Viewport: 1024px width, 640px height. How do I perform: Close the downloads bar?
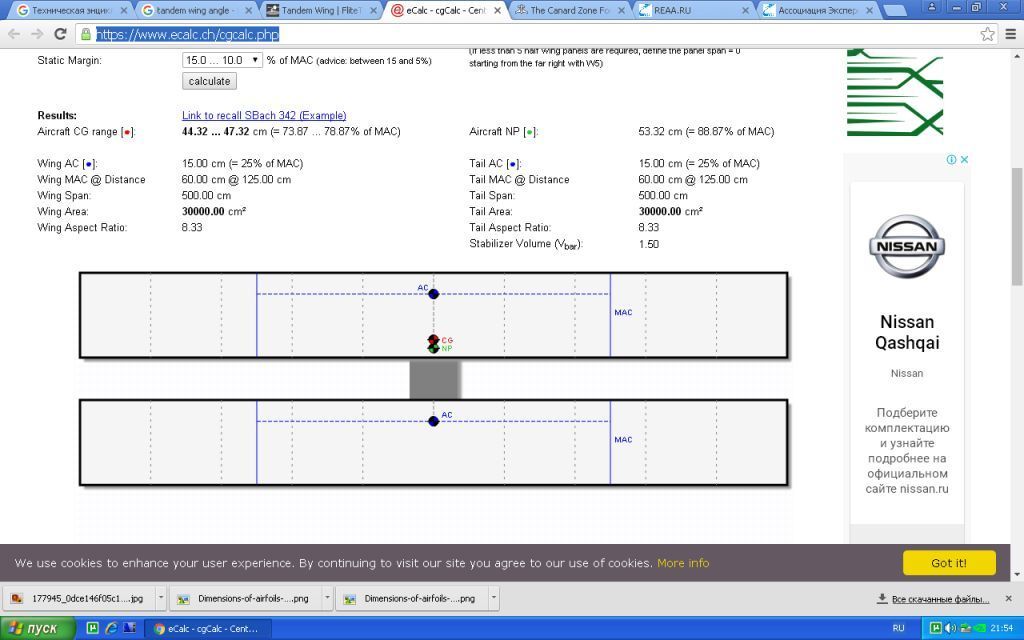tap(1008, 599)
